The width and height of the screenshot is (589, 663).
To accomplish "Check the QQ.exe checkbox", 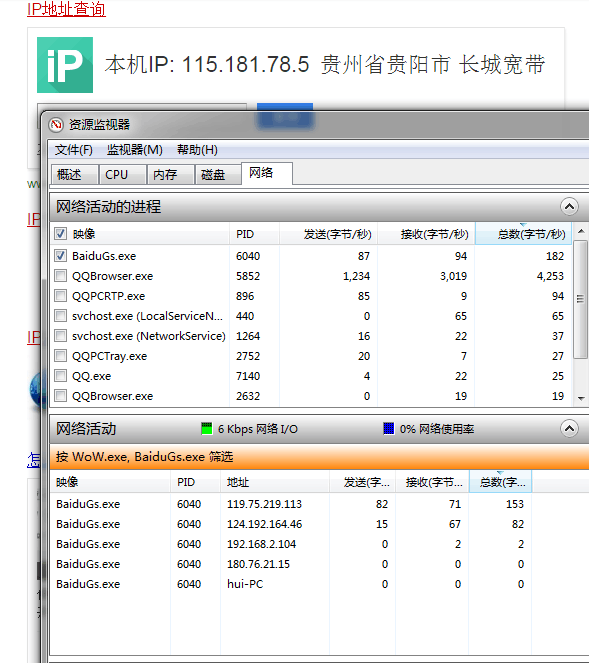I will click(60, 376).
